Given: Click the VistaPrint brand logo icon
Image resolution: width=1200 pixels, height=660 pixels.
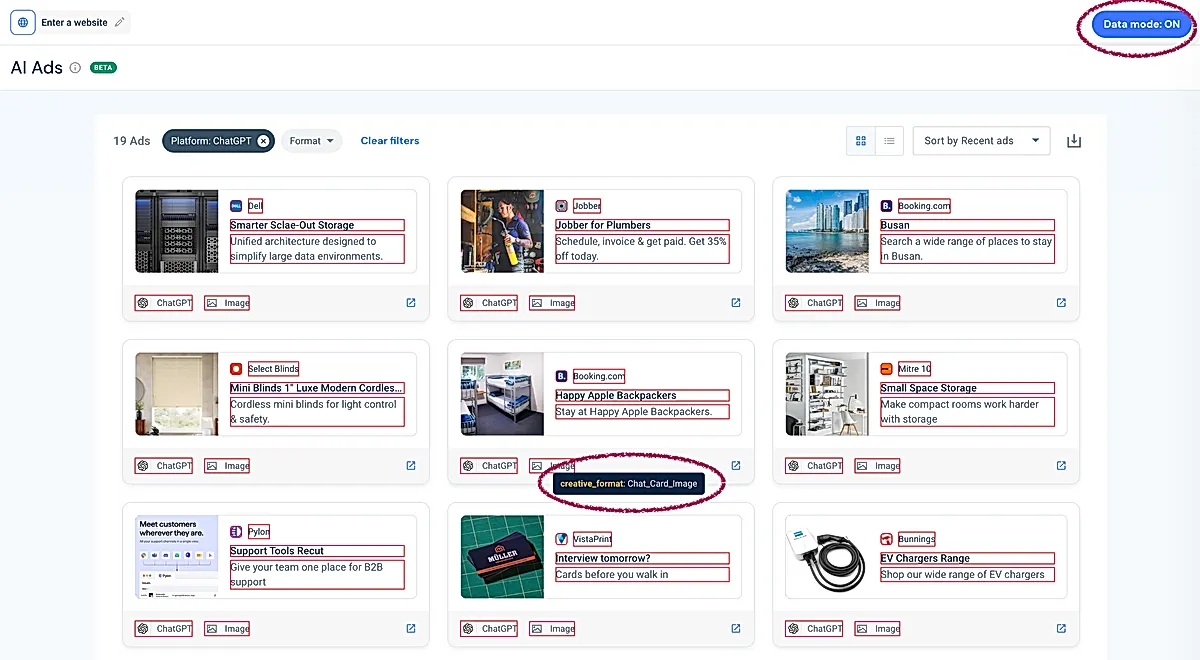Looking at the screenshot, I should pos(562,539).
